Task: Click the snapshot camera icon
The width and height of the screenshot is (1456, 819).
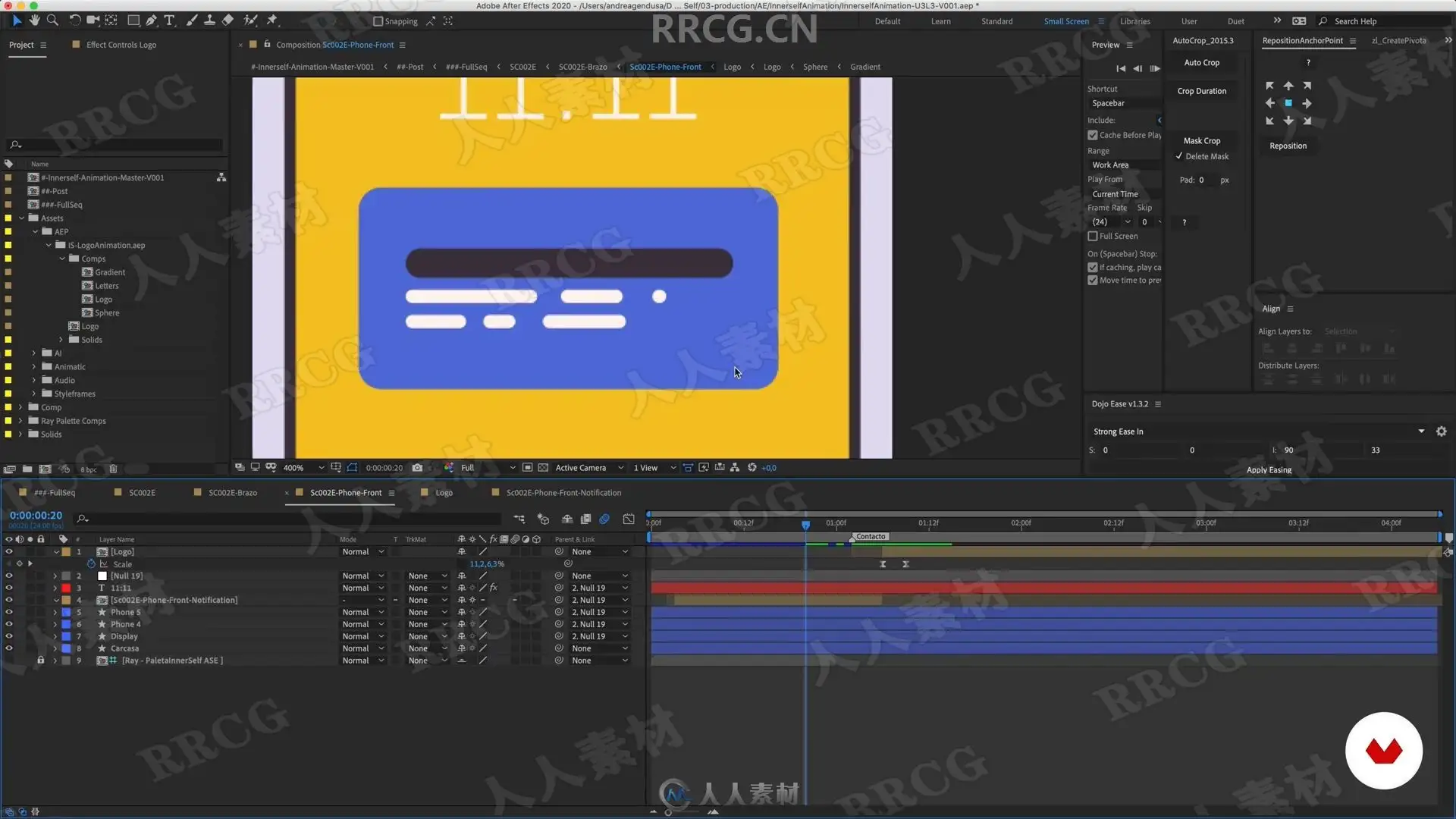Action: 417,468
